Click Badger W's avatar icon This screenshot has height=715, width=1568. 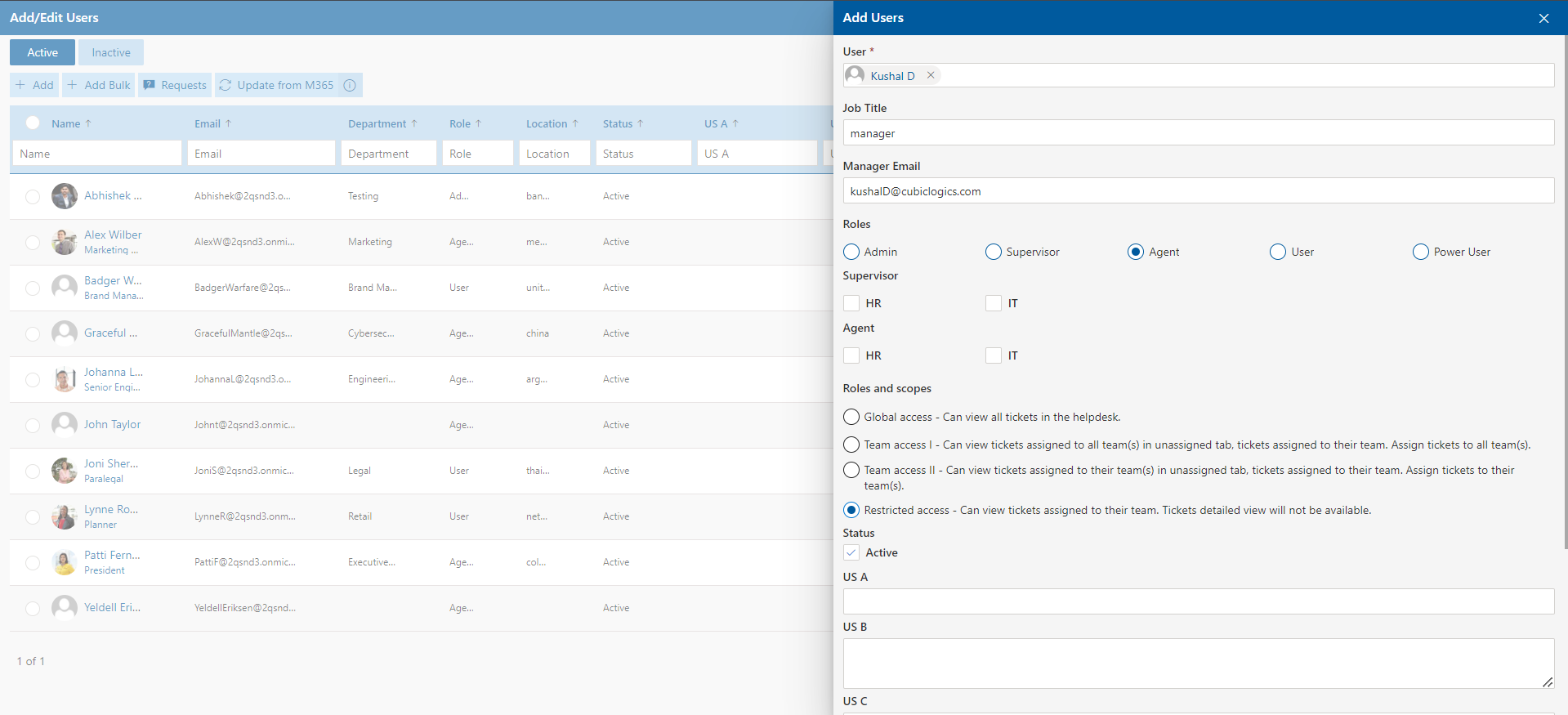click(x=65, y=288)
